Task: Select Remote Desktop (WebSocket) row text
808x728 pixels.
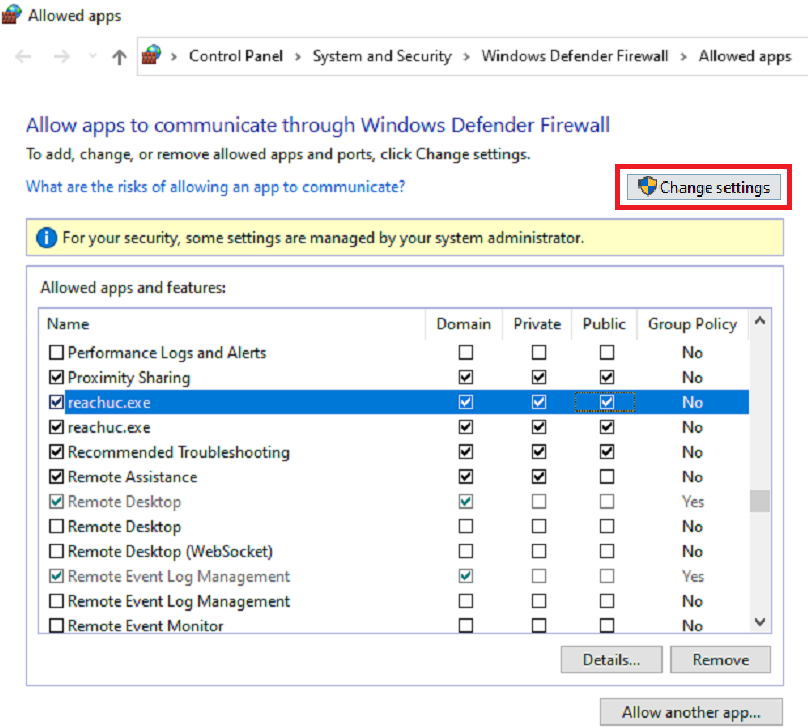Action: (x=170, y=552)
